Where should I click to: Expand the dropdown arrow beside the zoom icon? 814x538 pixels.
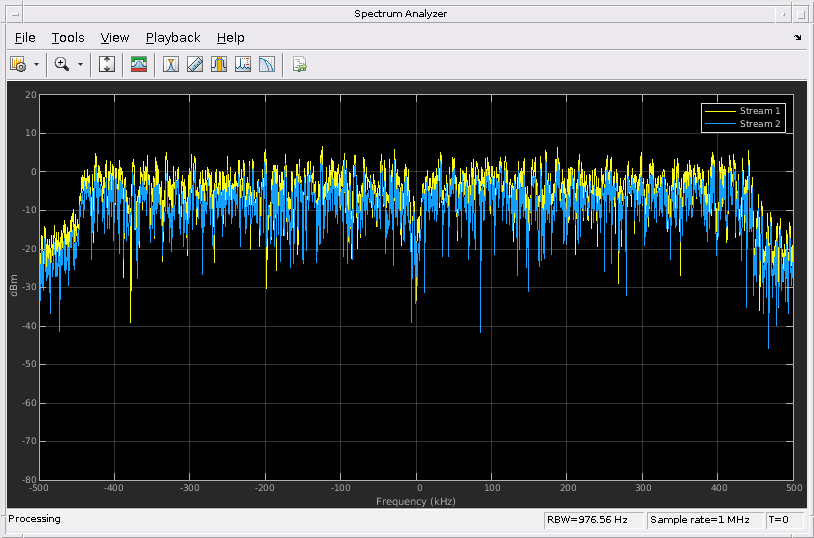pos(80,64)
